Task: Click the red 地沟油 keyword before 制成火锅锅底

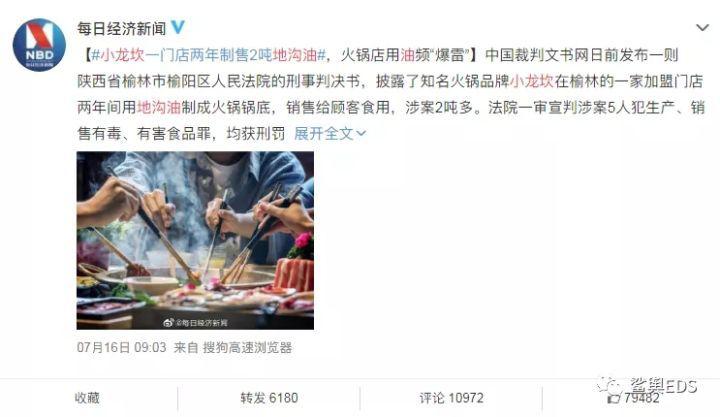Action: [x=159, y=107]
